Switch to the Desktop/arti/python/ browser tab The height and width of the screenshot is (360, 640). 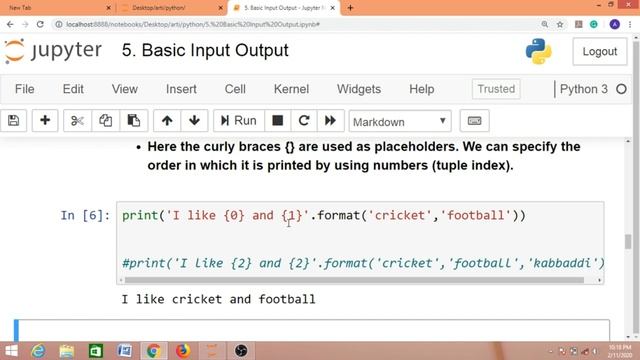(171, 8)
